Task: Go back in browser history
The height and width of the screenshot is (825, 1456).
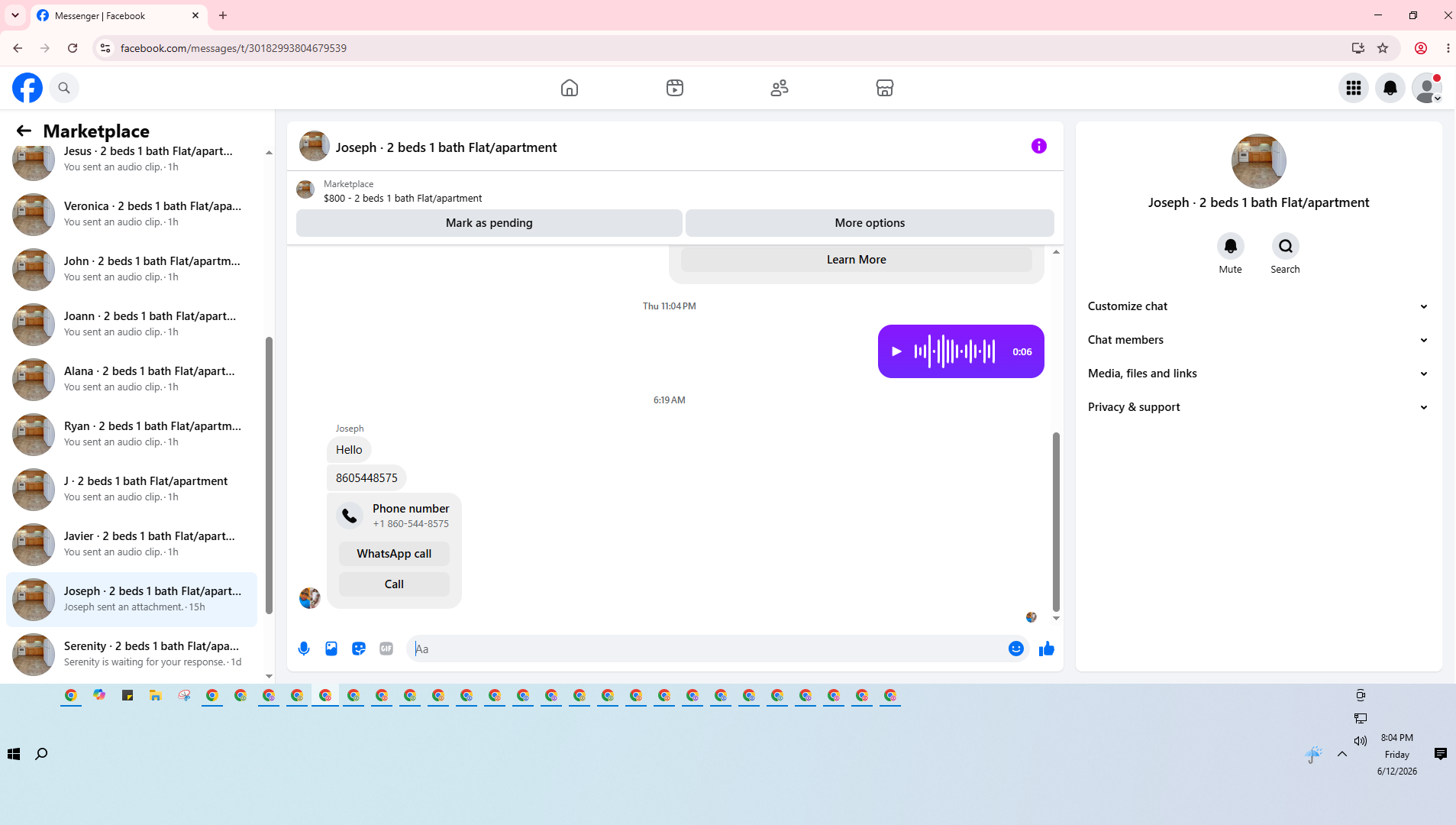Action: coord(18,48)
